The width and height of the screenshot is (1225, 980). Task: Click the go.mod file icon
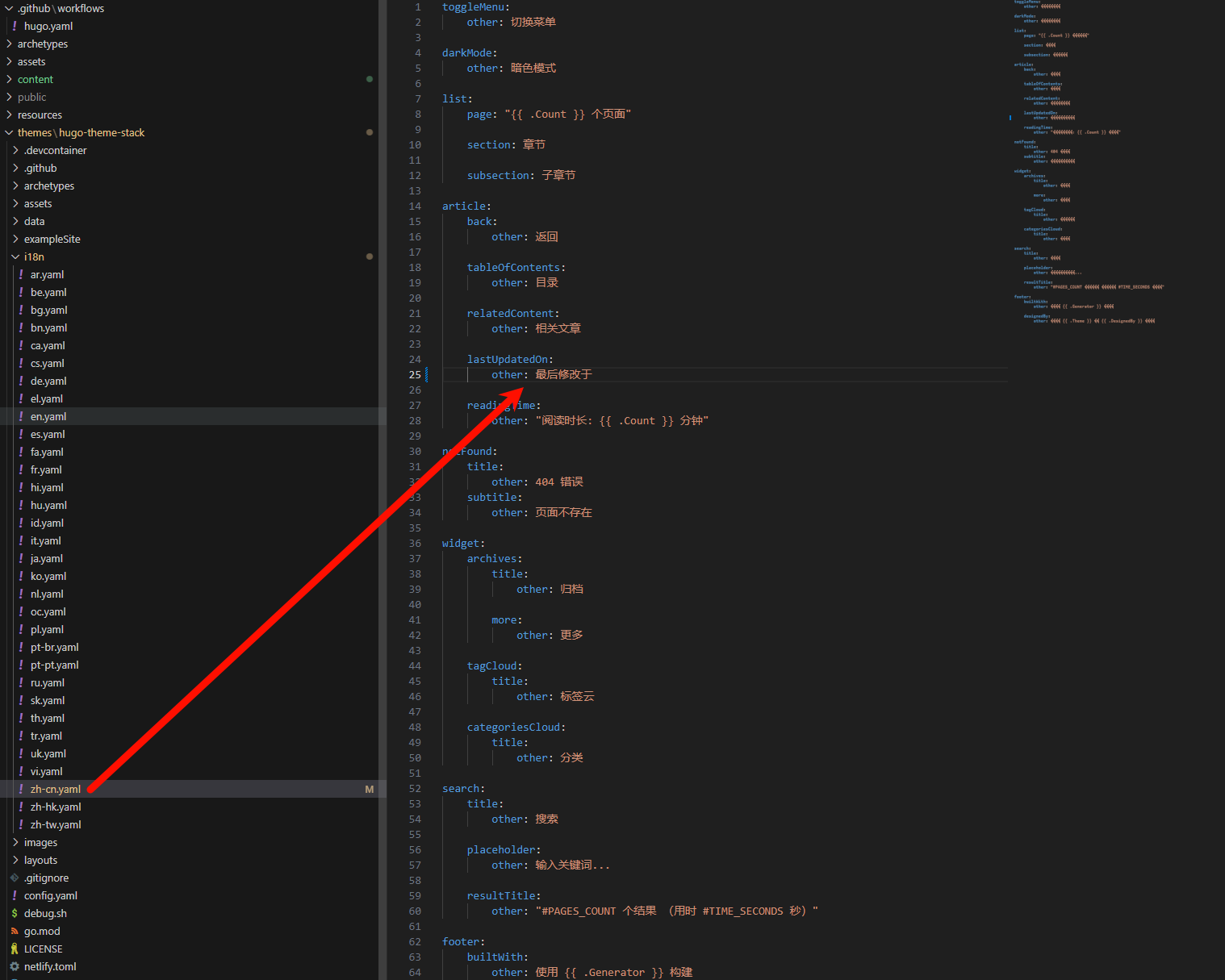pos(15,931)
